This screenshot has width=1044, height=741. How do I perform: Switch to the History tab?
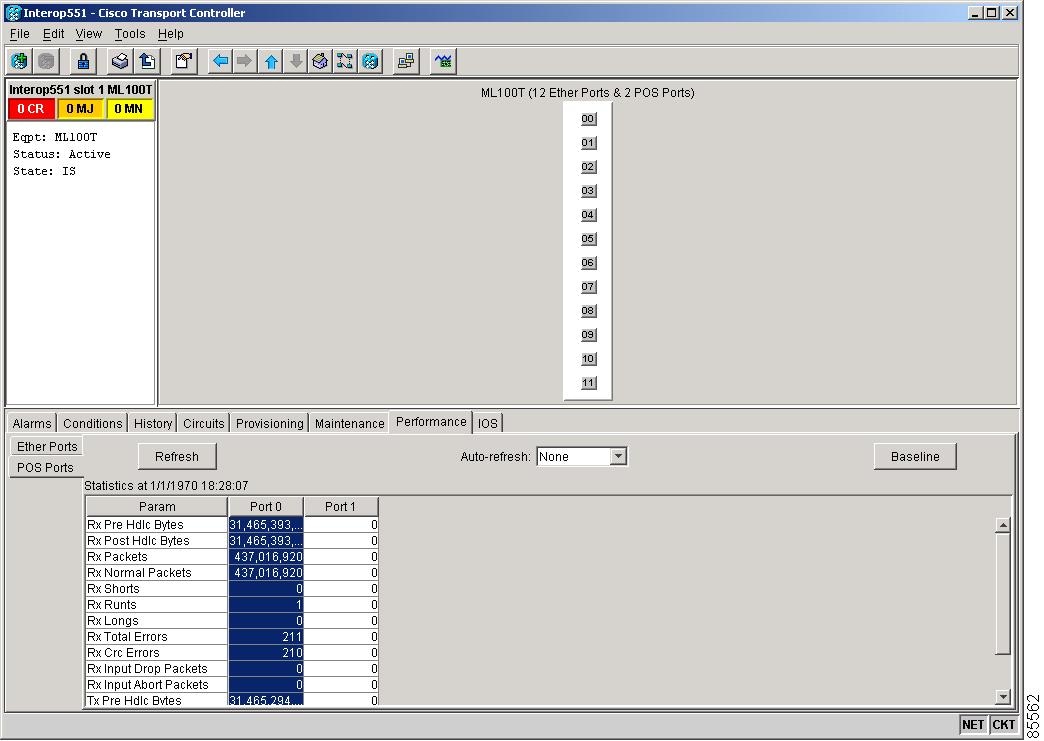152,423
